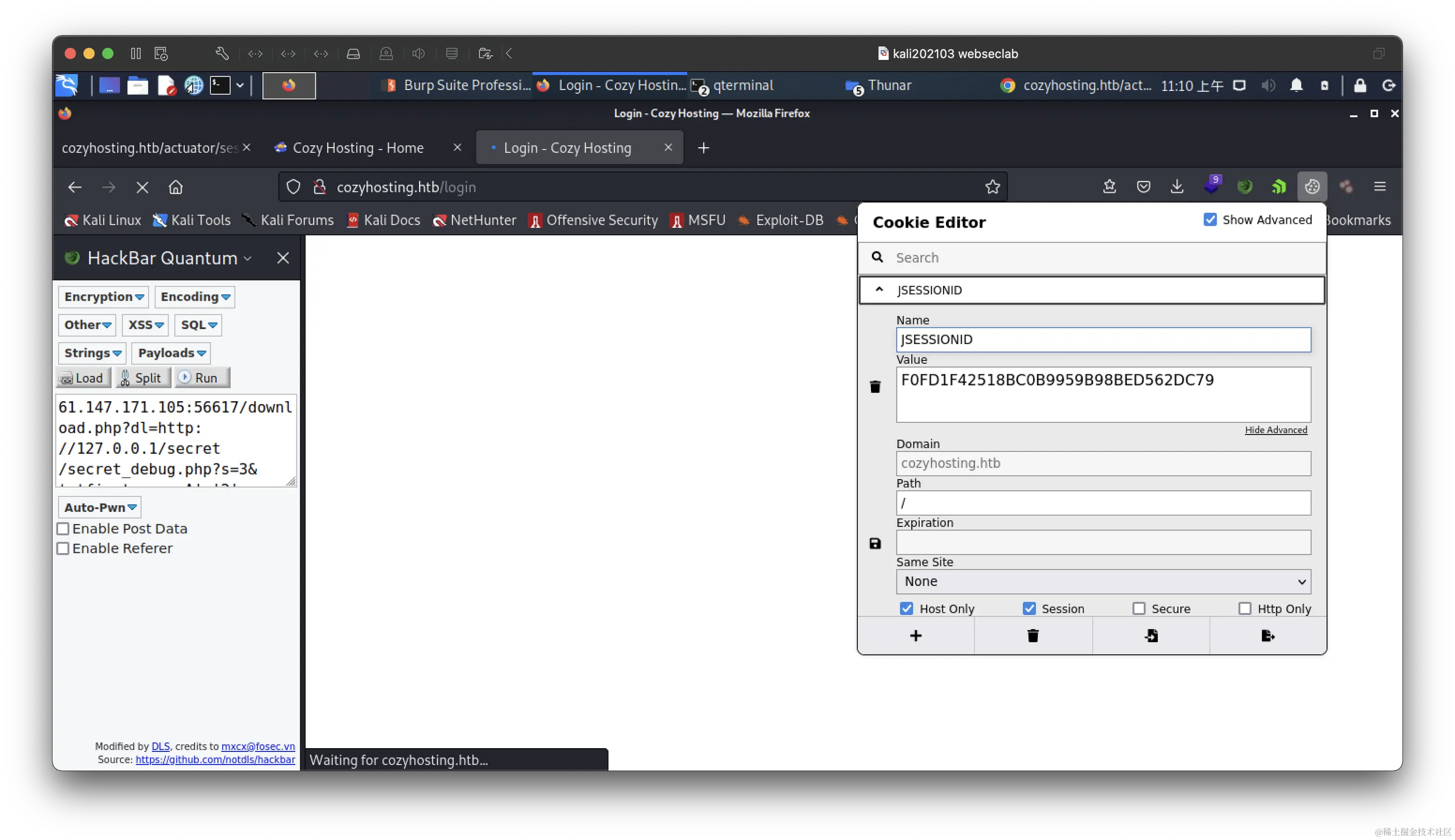Open the HackBar Encoding dropdown

[195, 296]
